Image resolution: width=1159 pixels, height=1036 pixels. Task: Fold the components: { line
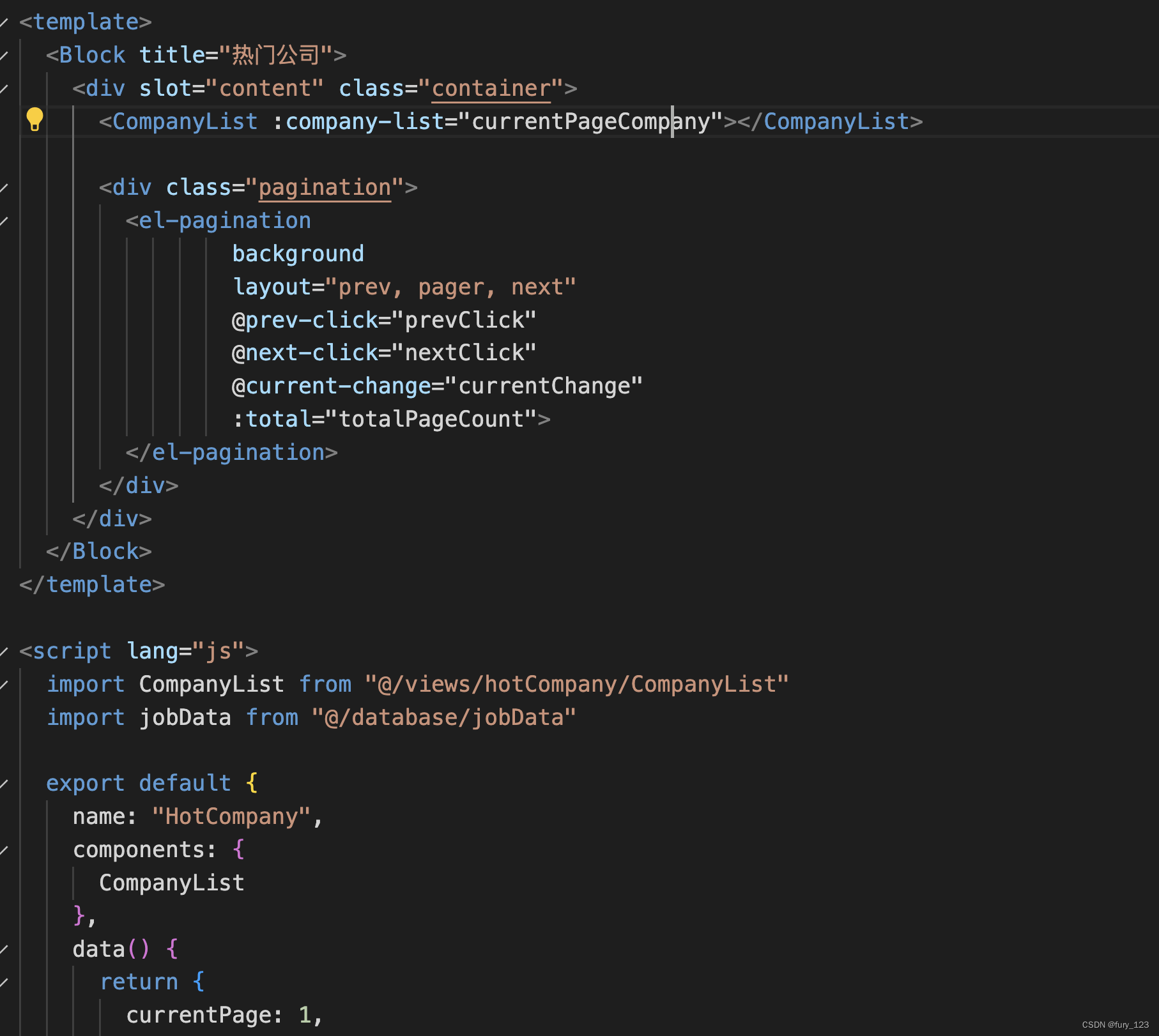click(x=4, y=850)
